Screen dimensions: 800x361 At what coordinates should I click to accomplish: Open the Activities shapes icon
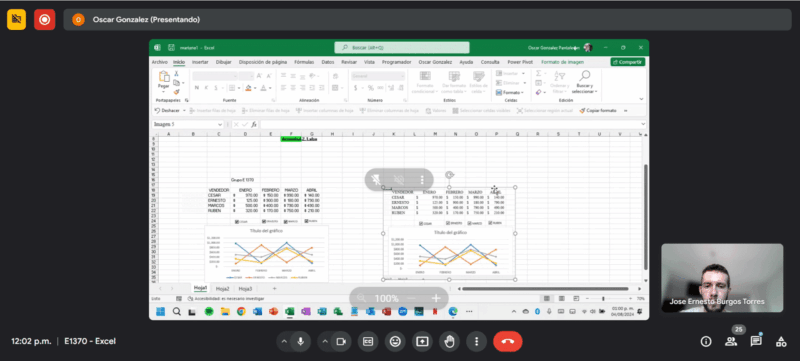pos(781,342)
